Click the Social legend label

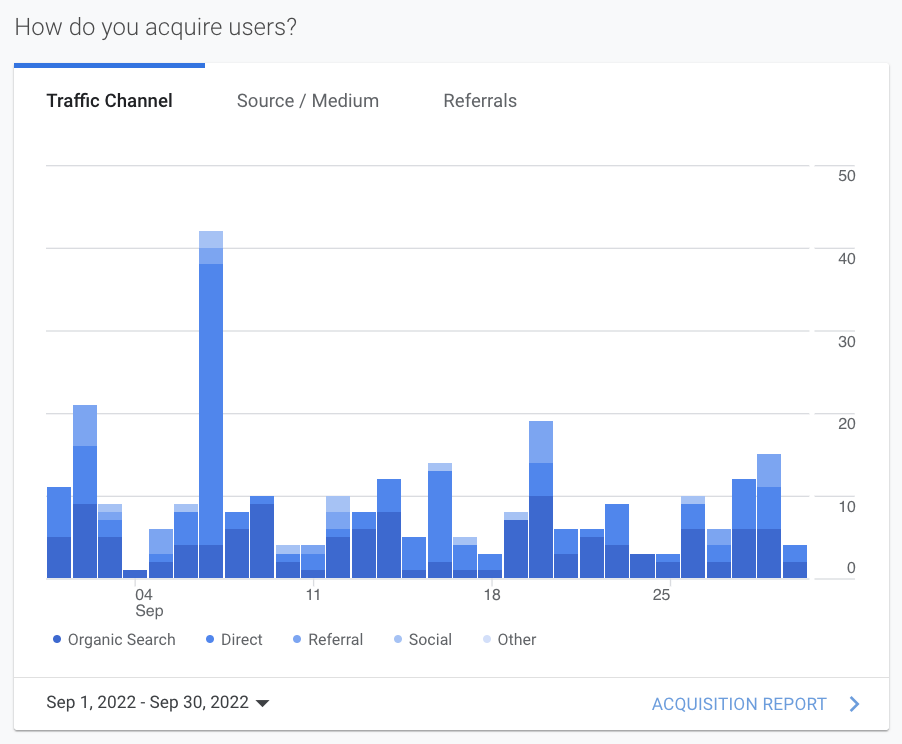coord(430,640)
